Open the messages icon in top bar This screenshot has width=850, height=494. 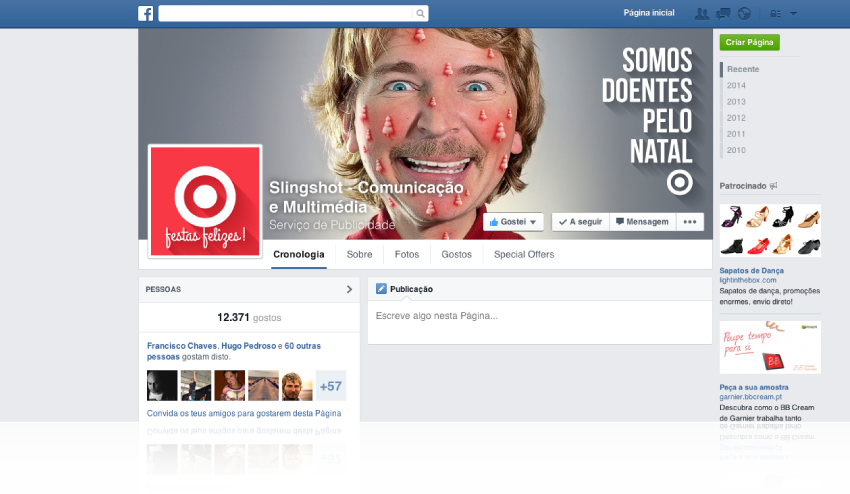coord(722,14)
